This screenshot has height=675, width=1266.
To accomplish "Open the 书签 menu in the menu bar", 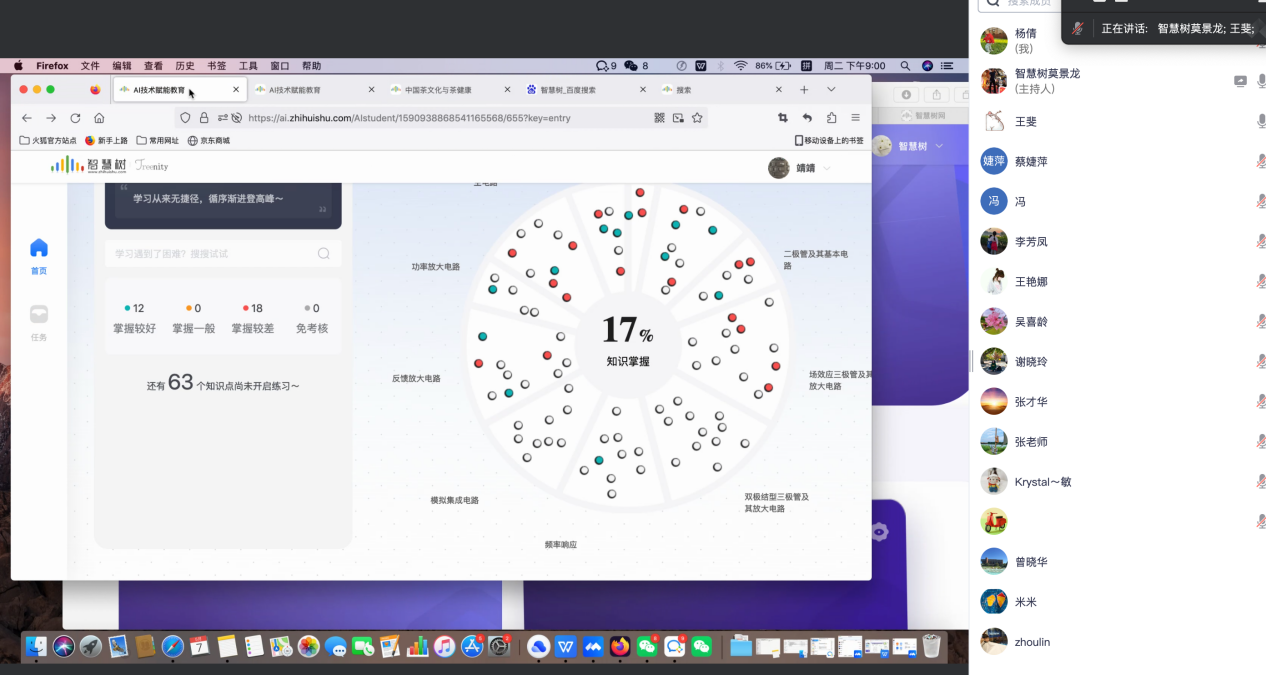I will [x=217, y=66].
